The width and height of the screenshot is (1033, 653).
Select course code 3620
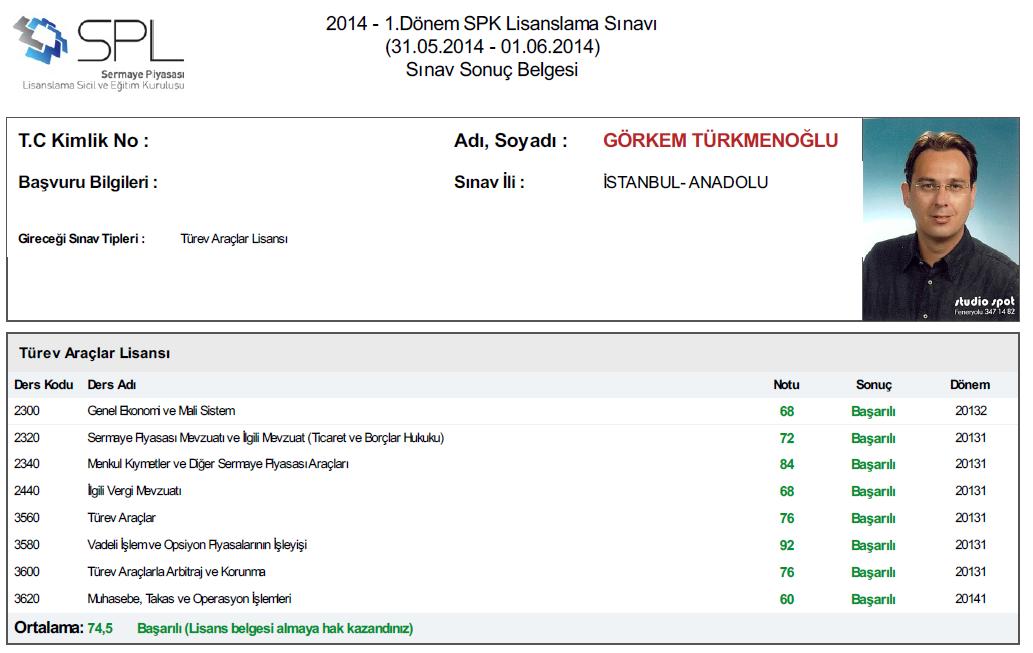point(27,599)
